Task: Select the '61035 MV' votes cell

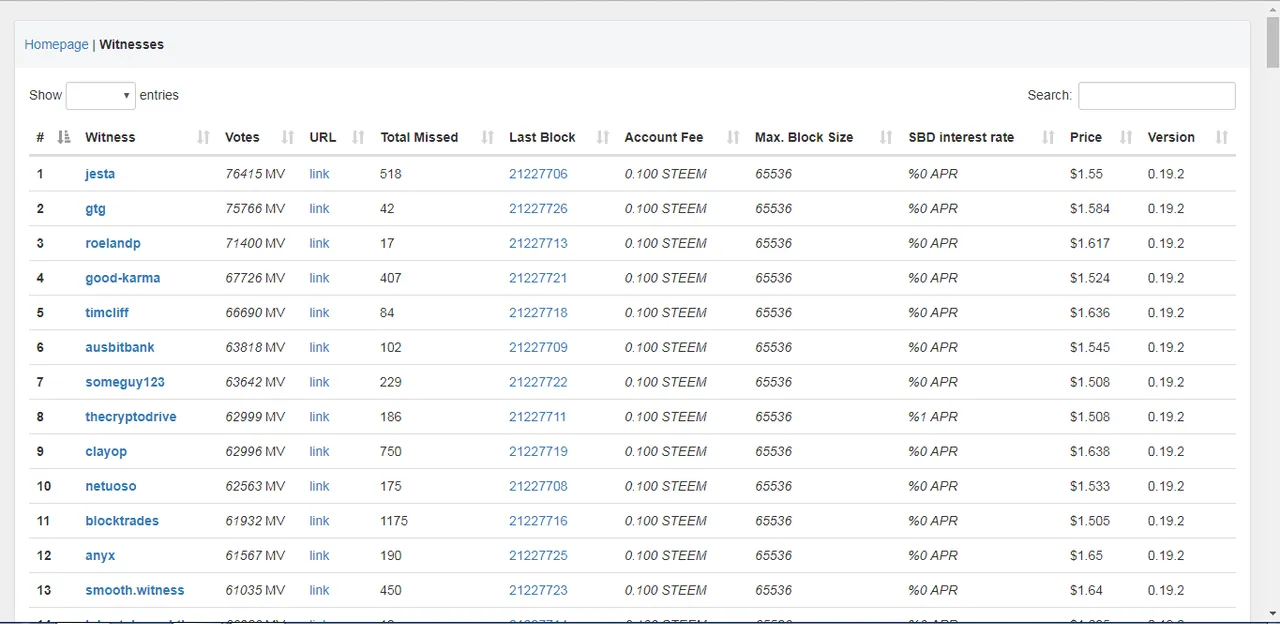Action: 255,590
